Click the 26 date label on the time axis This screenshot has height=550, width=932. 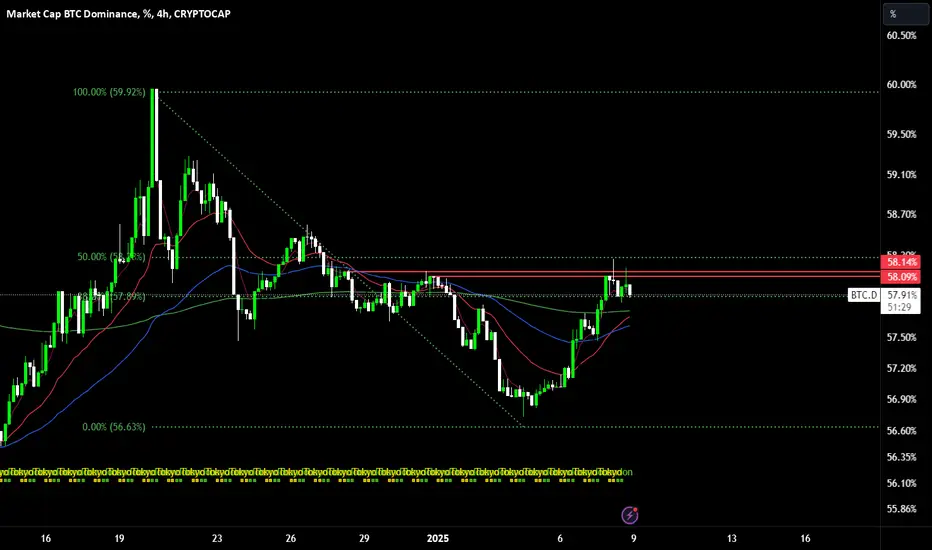291,539
